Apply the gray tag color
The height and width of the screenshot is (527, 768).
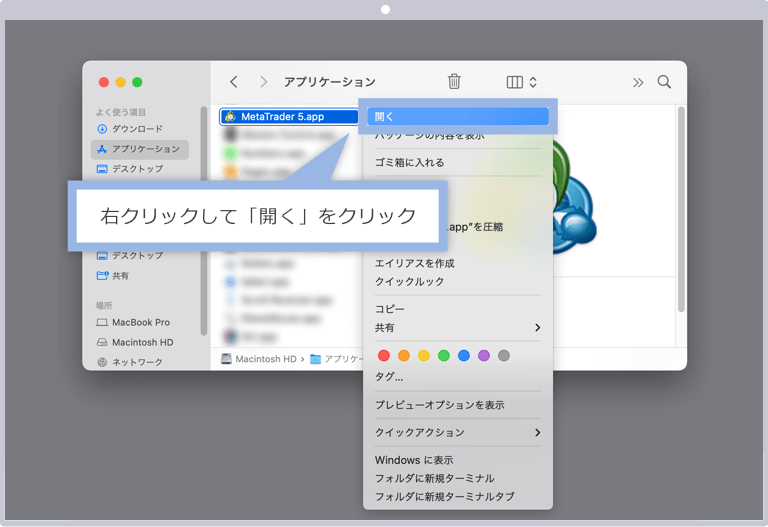pyautogui.click(x=504, y=356)
